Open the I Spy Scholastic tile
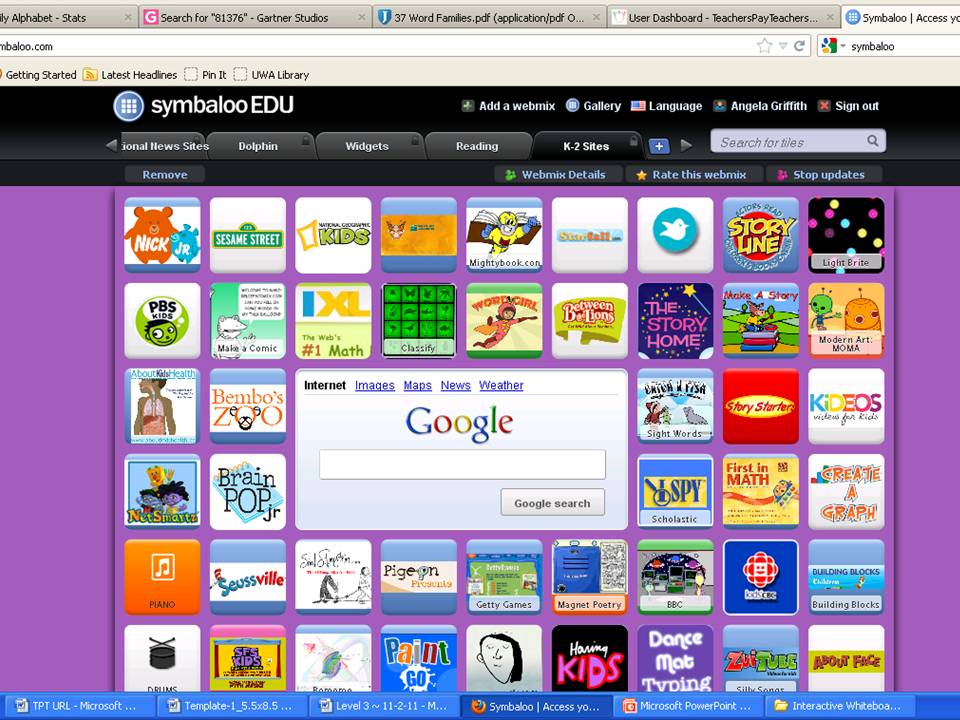Screen dimensions: 960x720 [x=675, y=492]
